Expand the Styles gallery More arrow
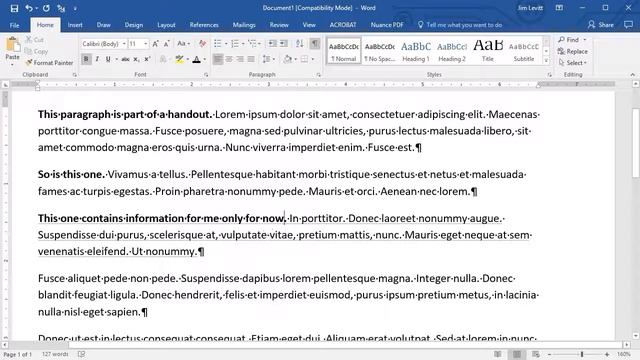The height and width of the screenshot is (360, 640). 546,60
